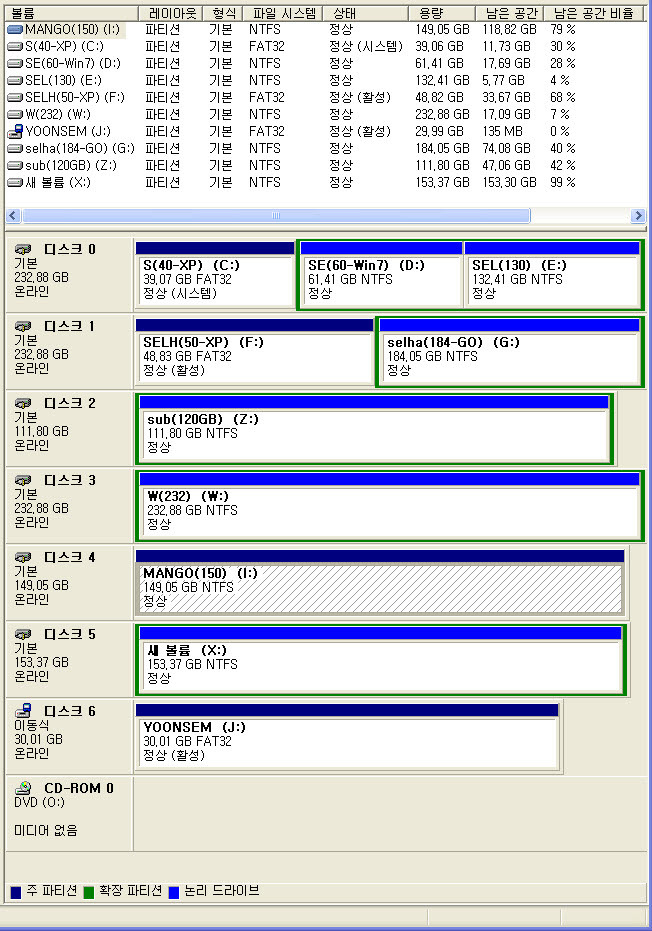This screenshot has height=931, width=652.
Task: Click the S(40-XP) (C:) drive icon in list
Action: (x=15, y=46)
